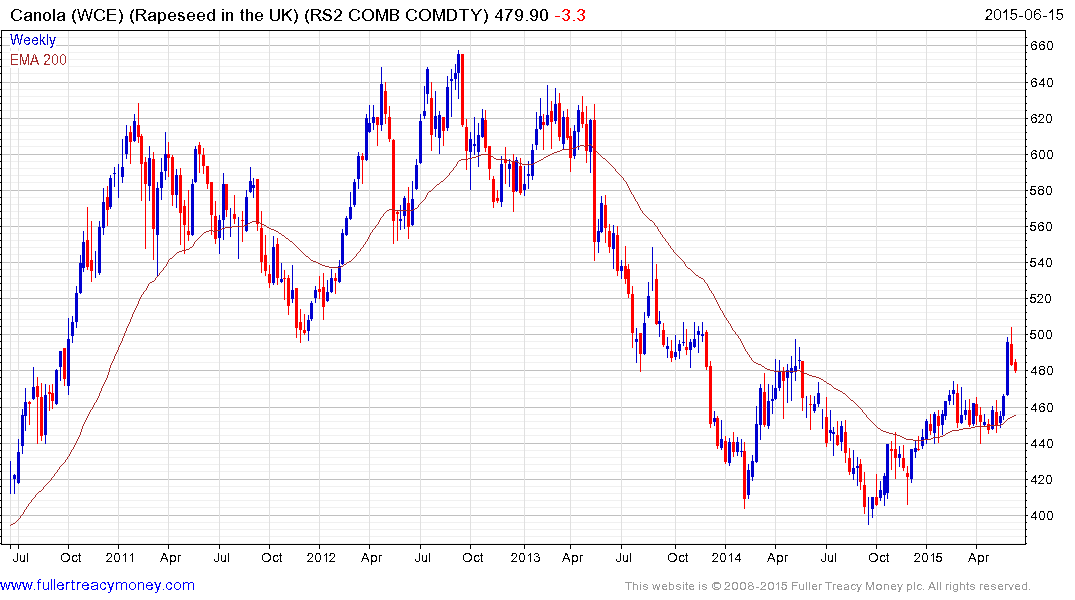Image resolution: width=1075 pixels, height=600 pixels.
Task: Click the 580 price axis label
Action: [x=1042, y=191]
